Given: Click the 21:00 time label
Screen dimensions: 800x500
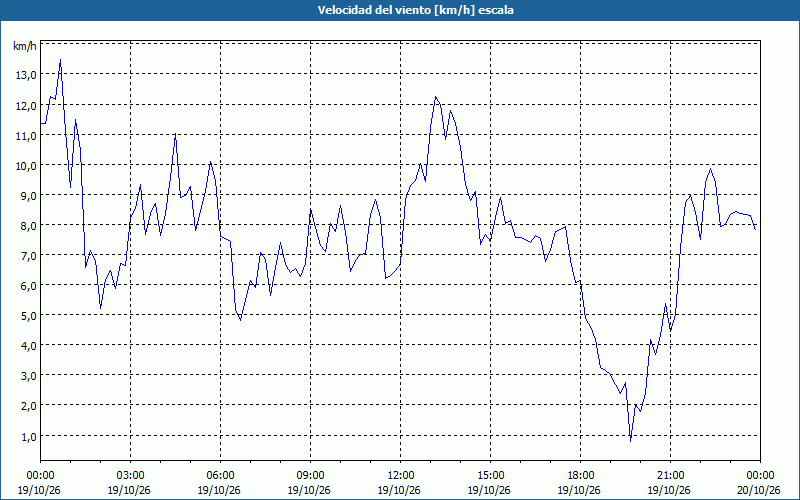Looking at the screenshot, I should [x=670, y=476].
